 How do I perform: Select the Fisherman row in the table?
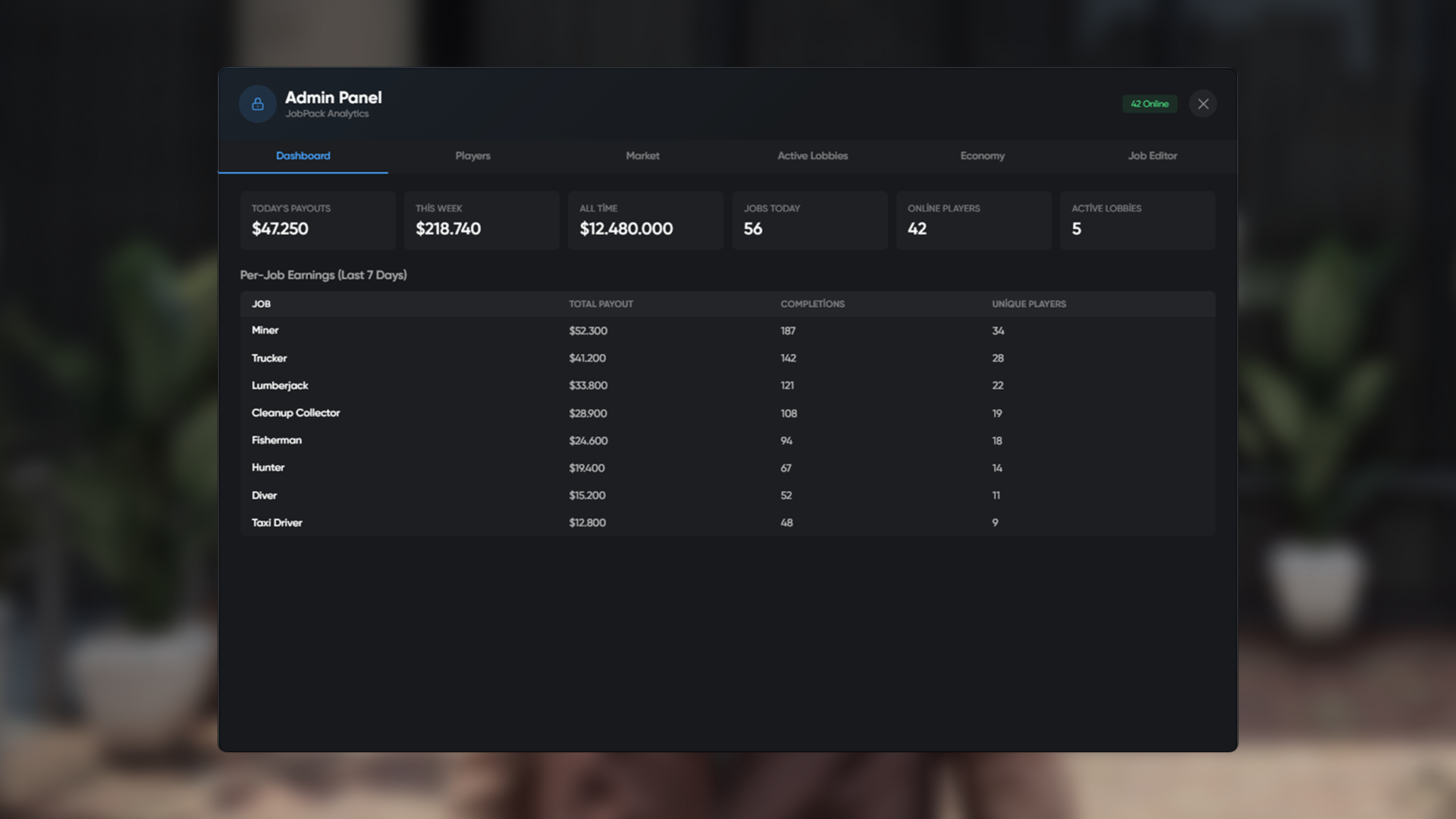tap(531, 440)
